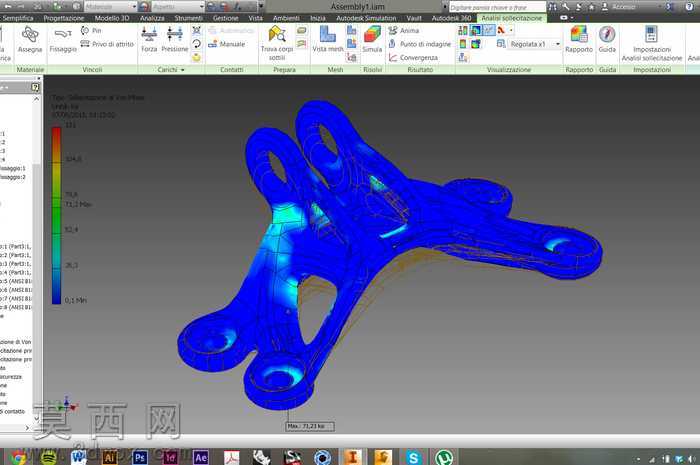Open Illustrator from the taskbar
Image resolution: width=700 pixels, height=465 pixels.
point(109,457)
